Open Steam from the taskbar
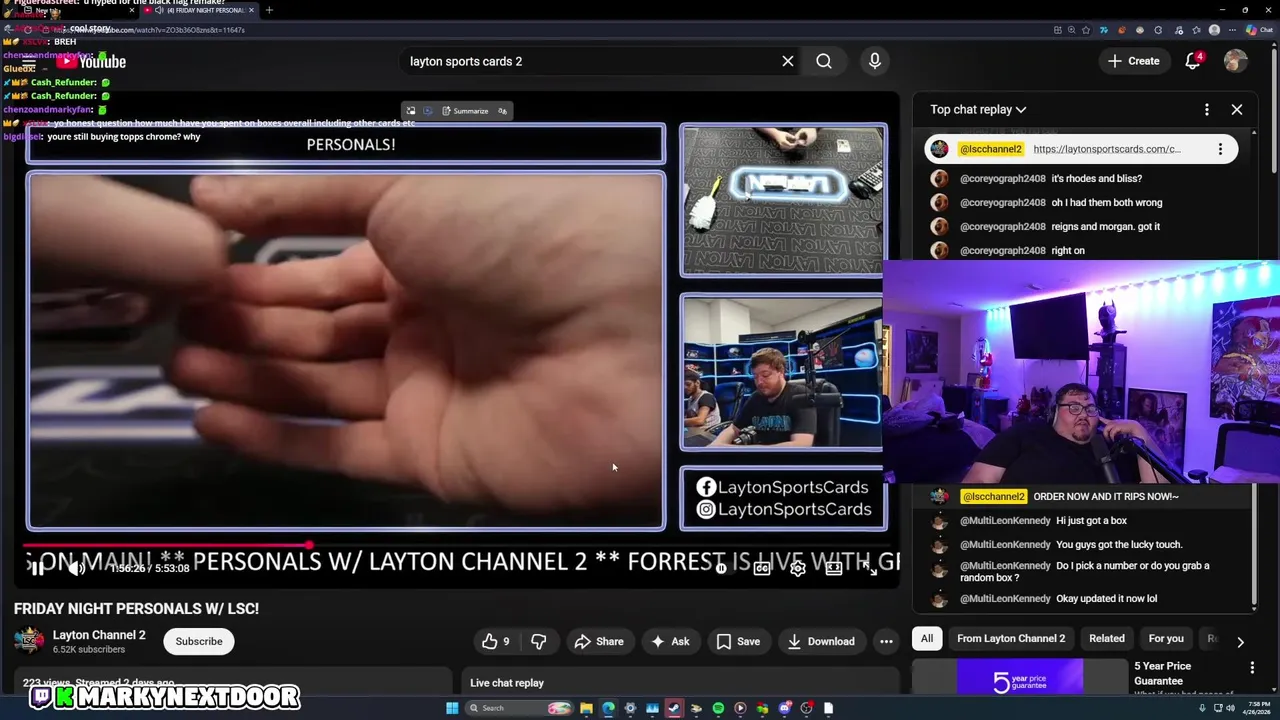Image resolution: width=1280 pixels, height=720 pixels. (674, 708)
